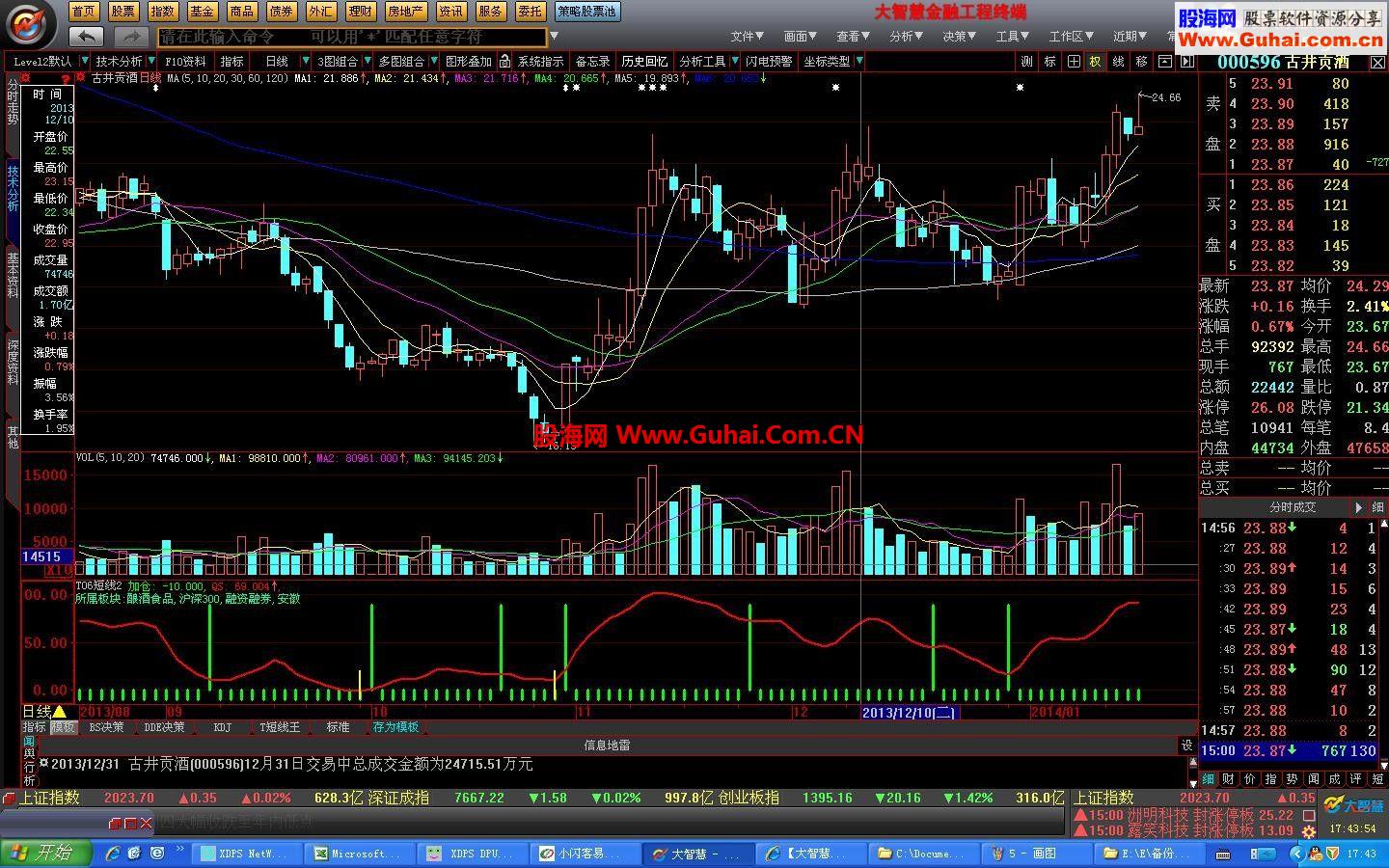1389x868 pixels.
Task: Click the 移 move tool icon
Action: 1141,61
